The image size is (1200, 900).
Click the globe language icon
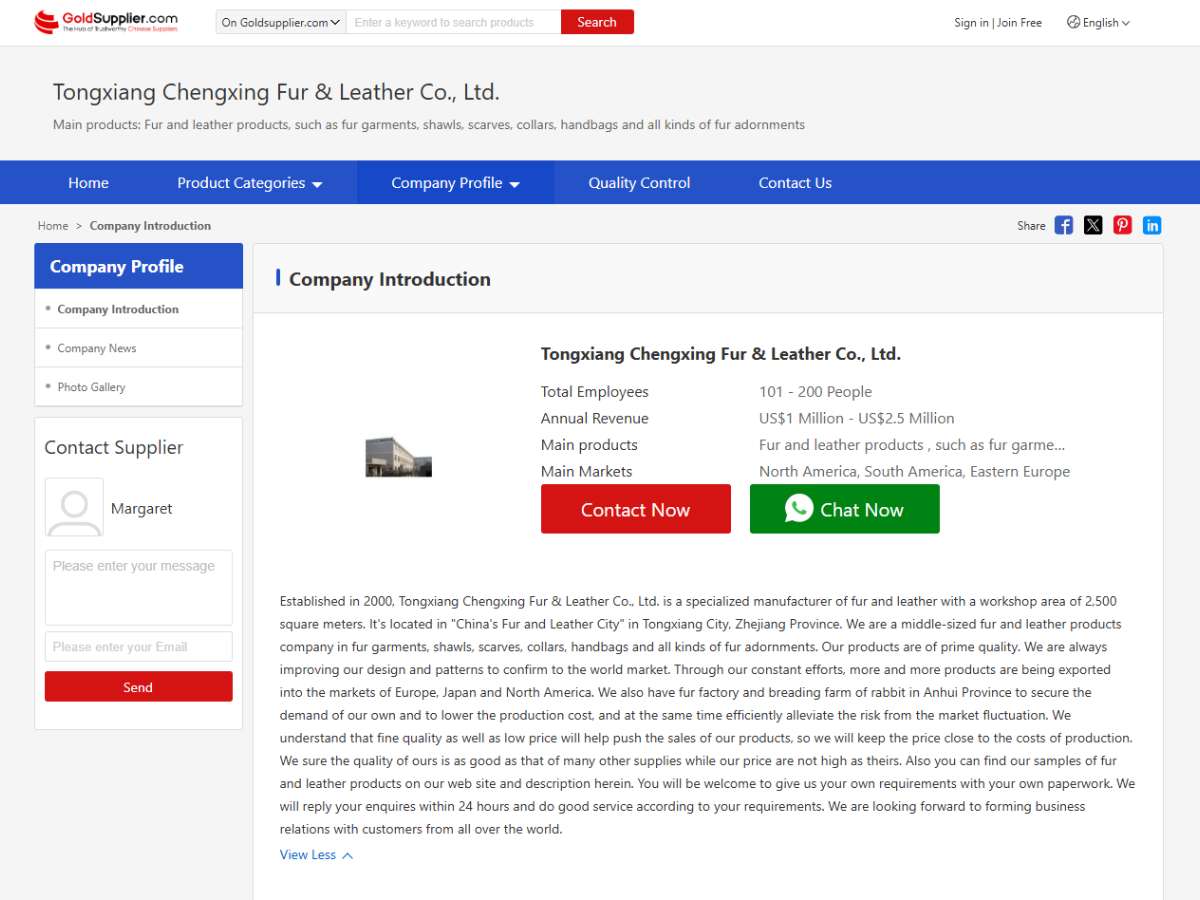1073,22
